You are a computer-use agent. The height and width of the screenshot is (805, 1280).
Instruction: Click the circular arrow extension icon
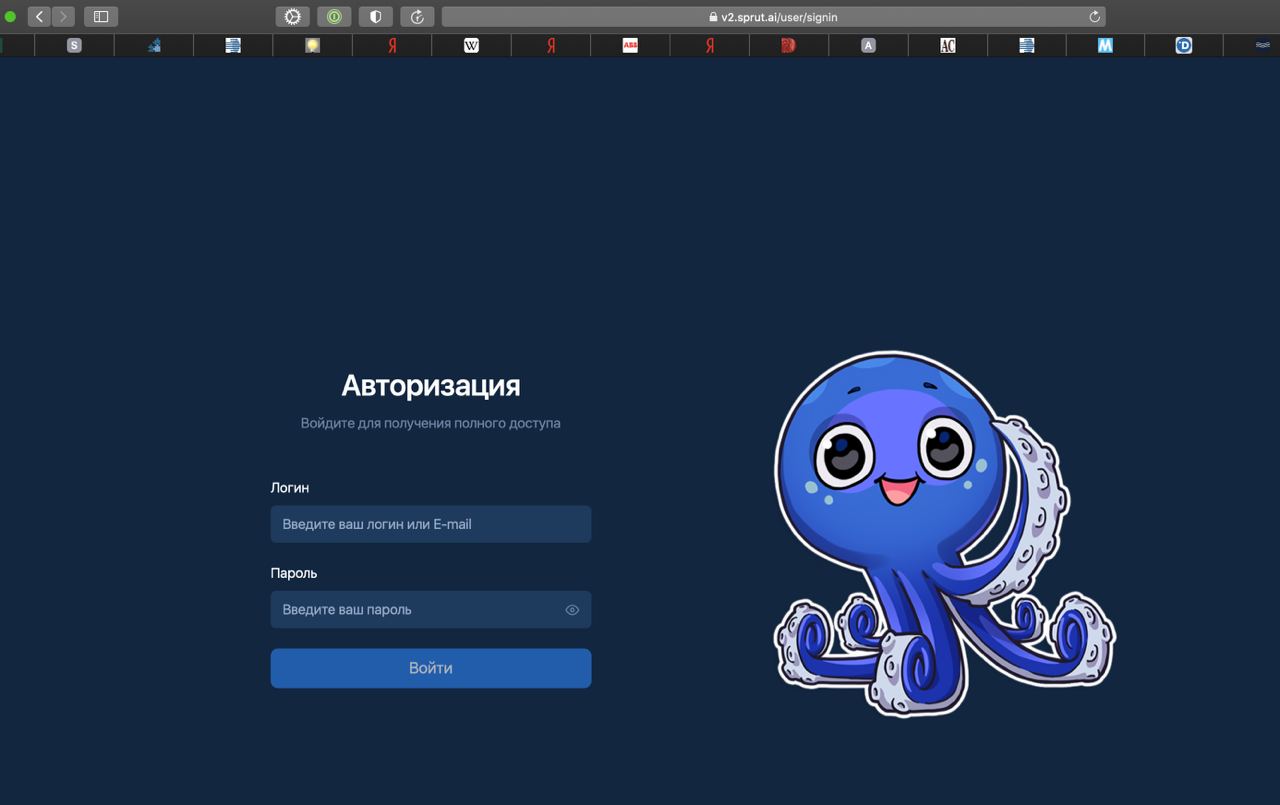[x=417, y=16]
